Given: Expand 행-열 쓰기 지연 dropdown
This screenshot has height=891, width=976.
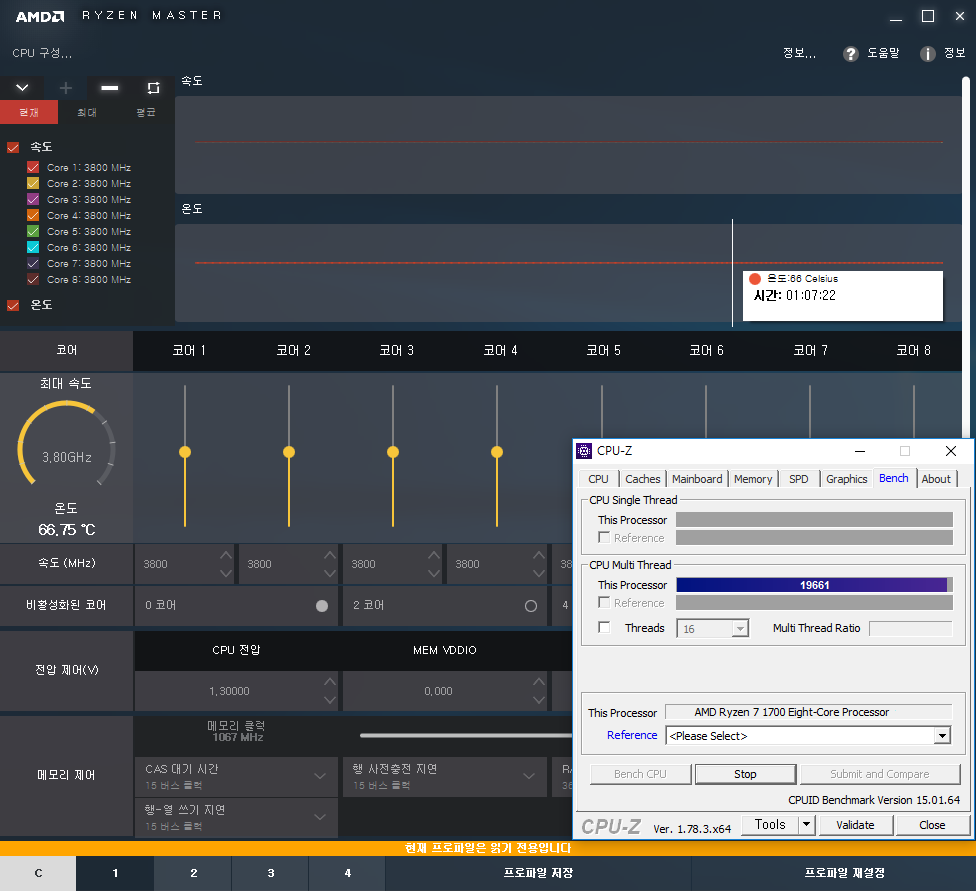Looking at the screenshot, I should (320, 817).
